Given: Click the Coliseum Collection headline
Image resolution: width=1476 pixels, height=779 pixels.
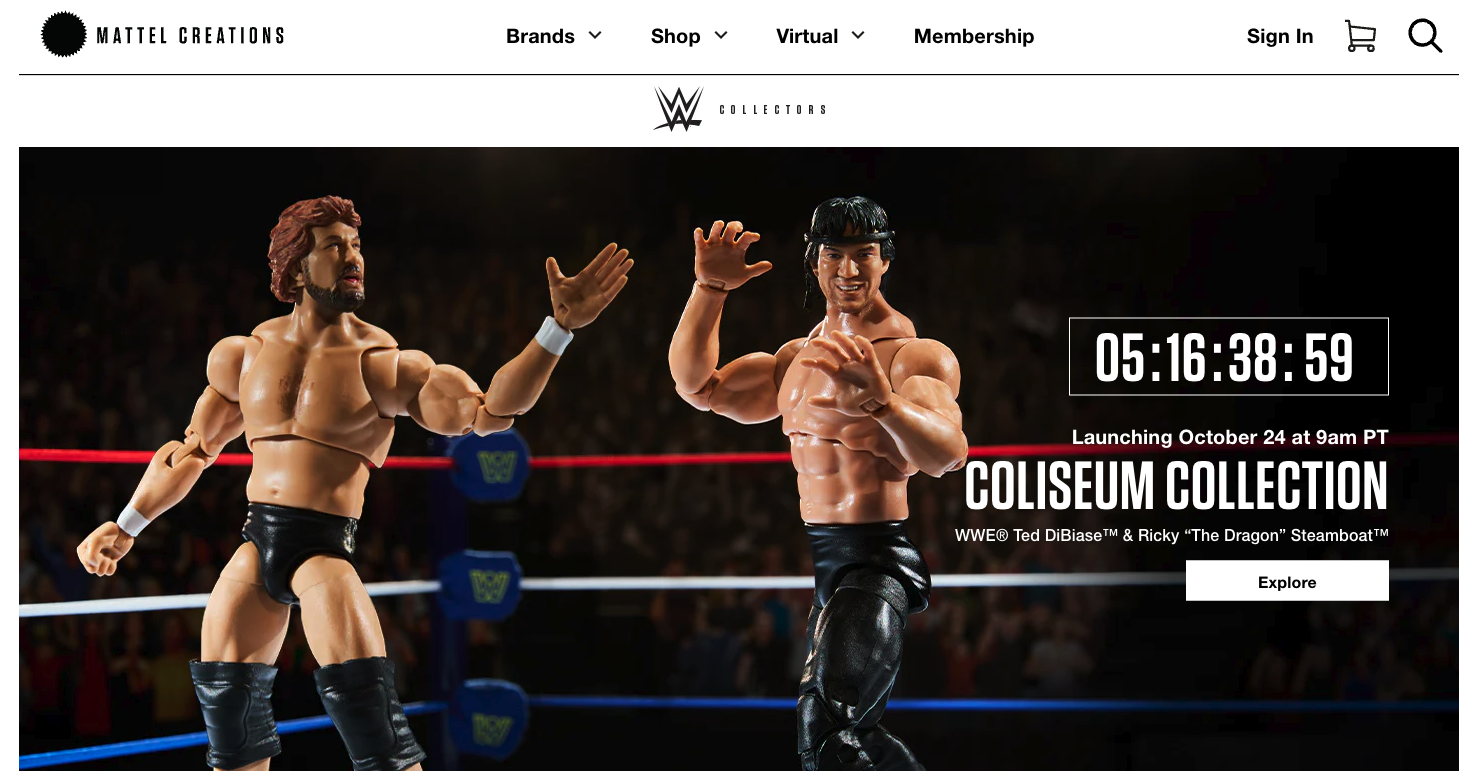Looking at the screenshot, I should coord(1176,487).
